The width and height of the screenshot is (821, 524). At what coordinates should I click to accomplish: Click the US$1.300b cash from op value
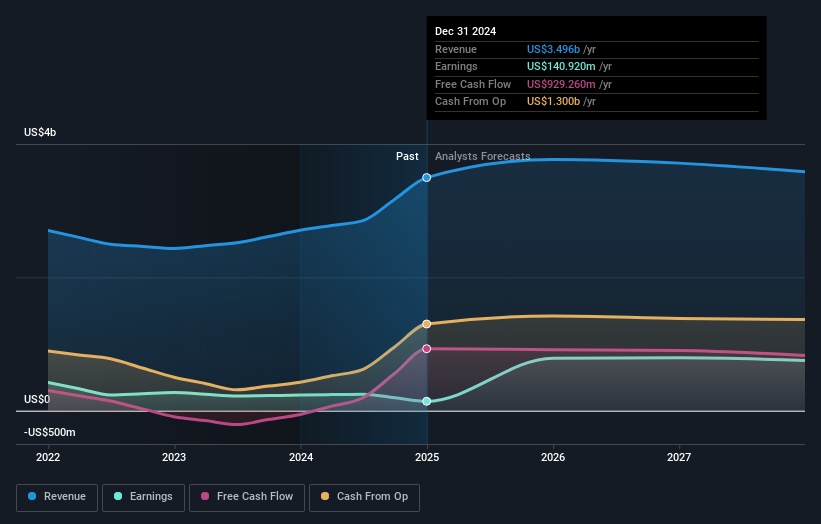tap(553, 102)
